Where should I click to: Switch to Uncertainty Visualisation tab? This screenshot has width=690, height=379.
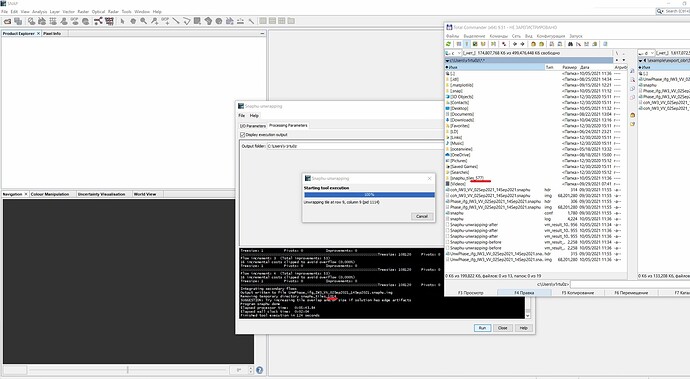(102, 194)
